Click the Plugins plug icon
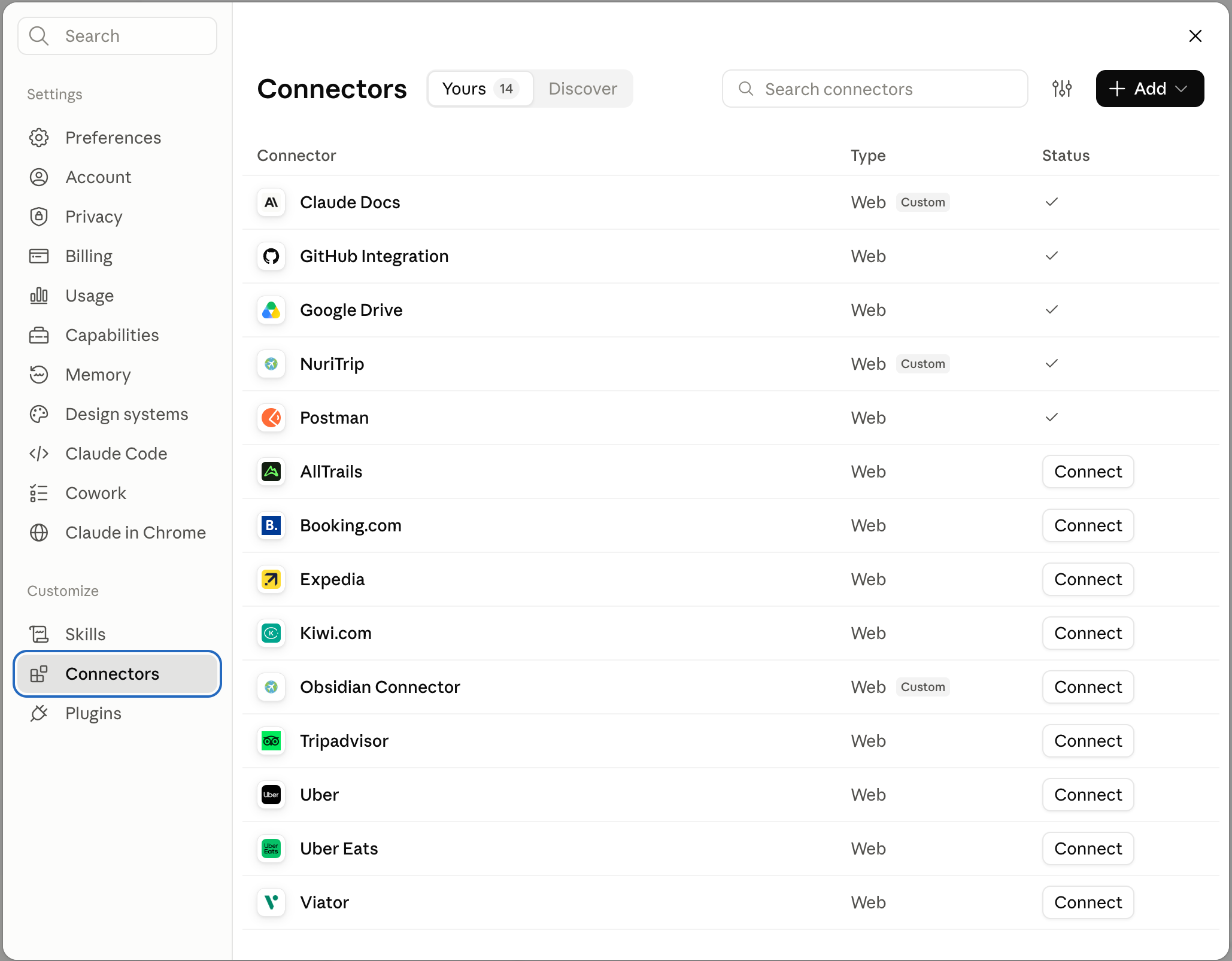This screenshot has width=1232, height=961. [39, 713]
